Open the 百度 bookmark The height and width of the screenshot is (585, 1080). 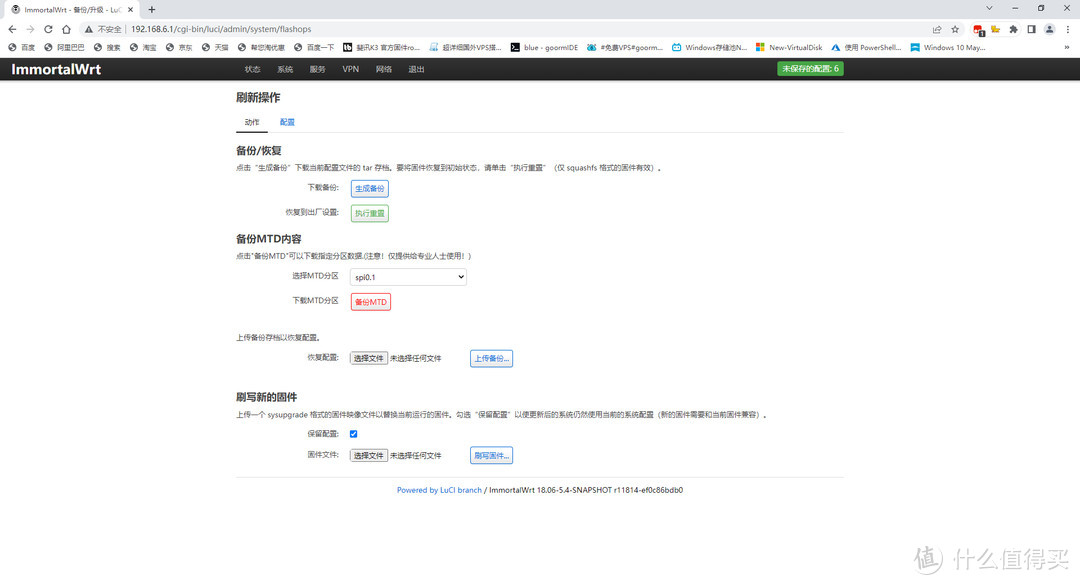coord(21,48)
